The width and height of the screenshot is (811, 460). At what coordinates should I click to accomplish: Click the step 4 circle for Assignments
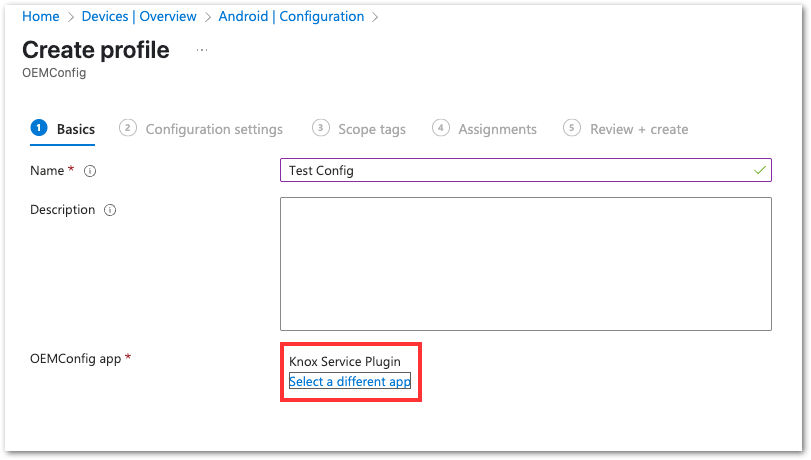(x=441, y=128)
